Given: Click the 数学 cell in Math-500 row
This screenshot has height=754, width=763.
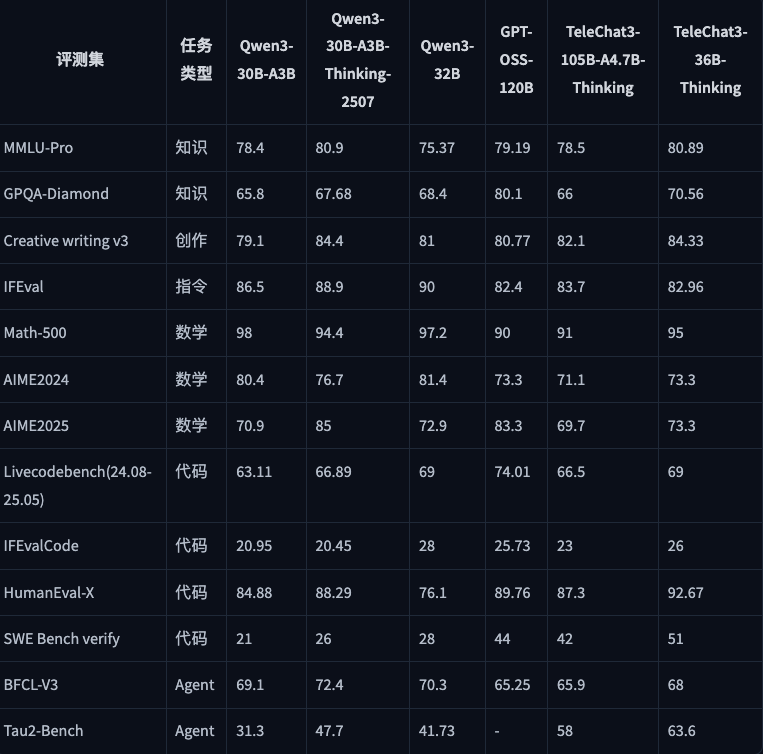Looking at the screenshot, I should [191, 333].
